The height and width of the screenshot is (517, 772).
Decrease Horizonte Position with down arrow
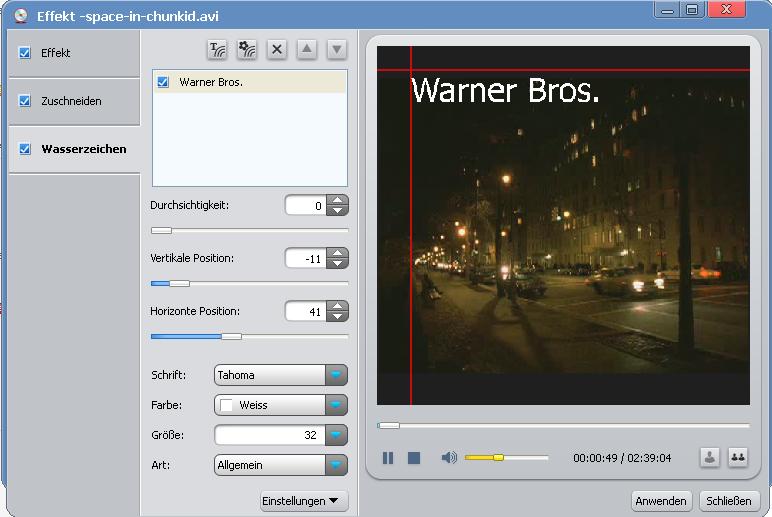click(x=337, y=317)
